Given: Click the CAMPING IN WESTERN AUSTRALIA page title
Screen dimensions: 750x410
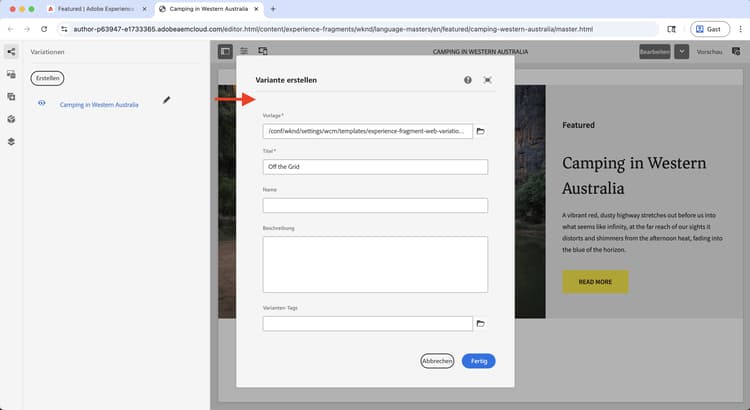Looking at the screenshot, I should pyautogui.click(x=480, y=52).
